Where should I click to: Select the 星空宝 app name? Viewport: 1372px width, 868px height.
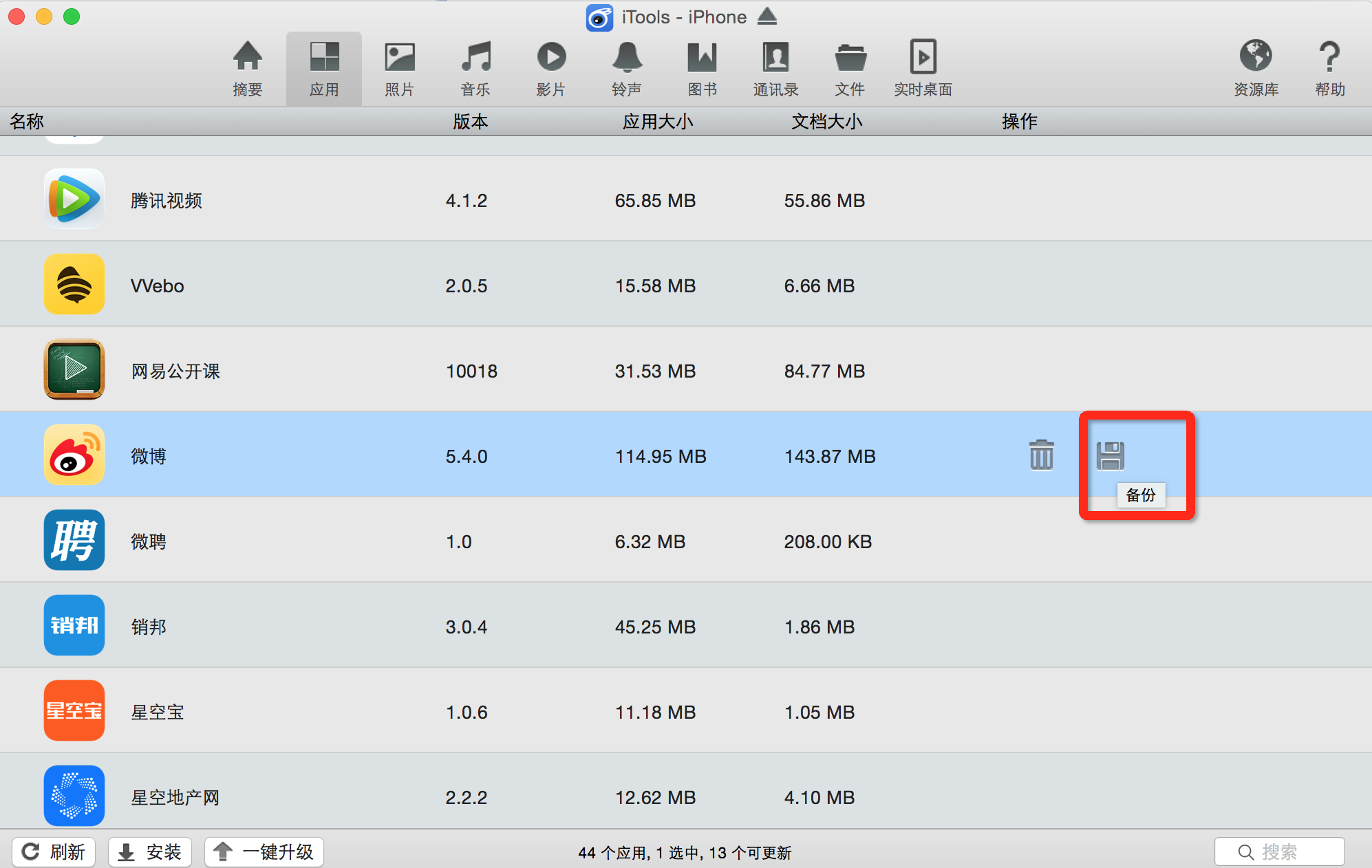click(158, 713)
